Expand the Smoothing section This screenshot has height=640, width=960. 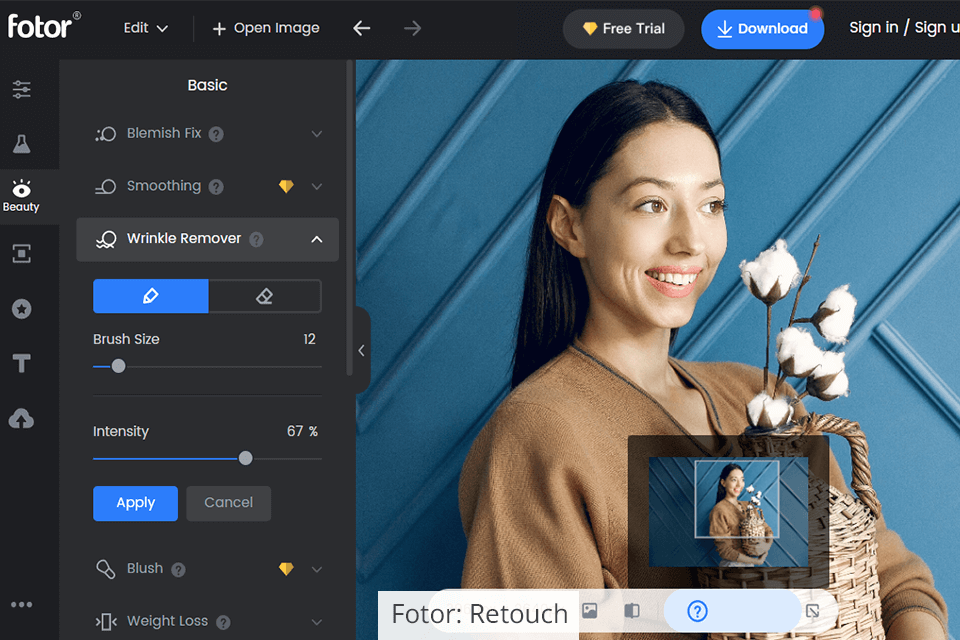[x=317, y=186]
